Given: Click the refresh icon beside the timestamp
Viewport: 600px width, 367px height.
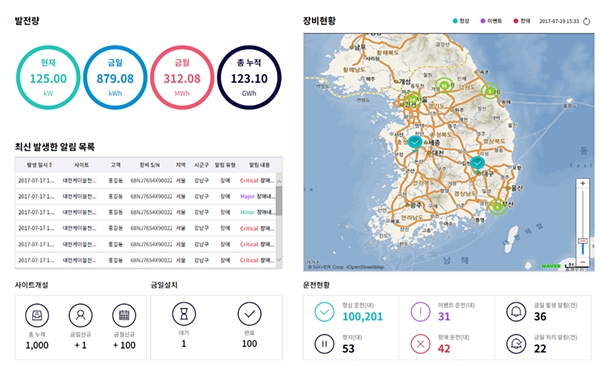Looking at the screenshot, I should pos(587,21).
